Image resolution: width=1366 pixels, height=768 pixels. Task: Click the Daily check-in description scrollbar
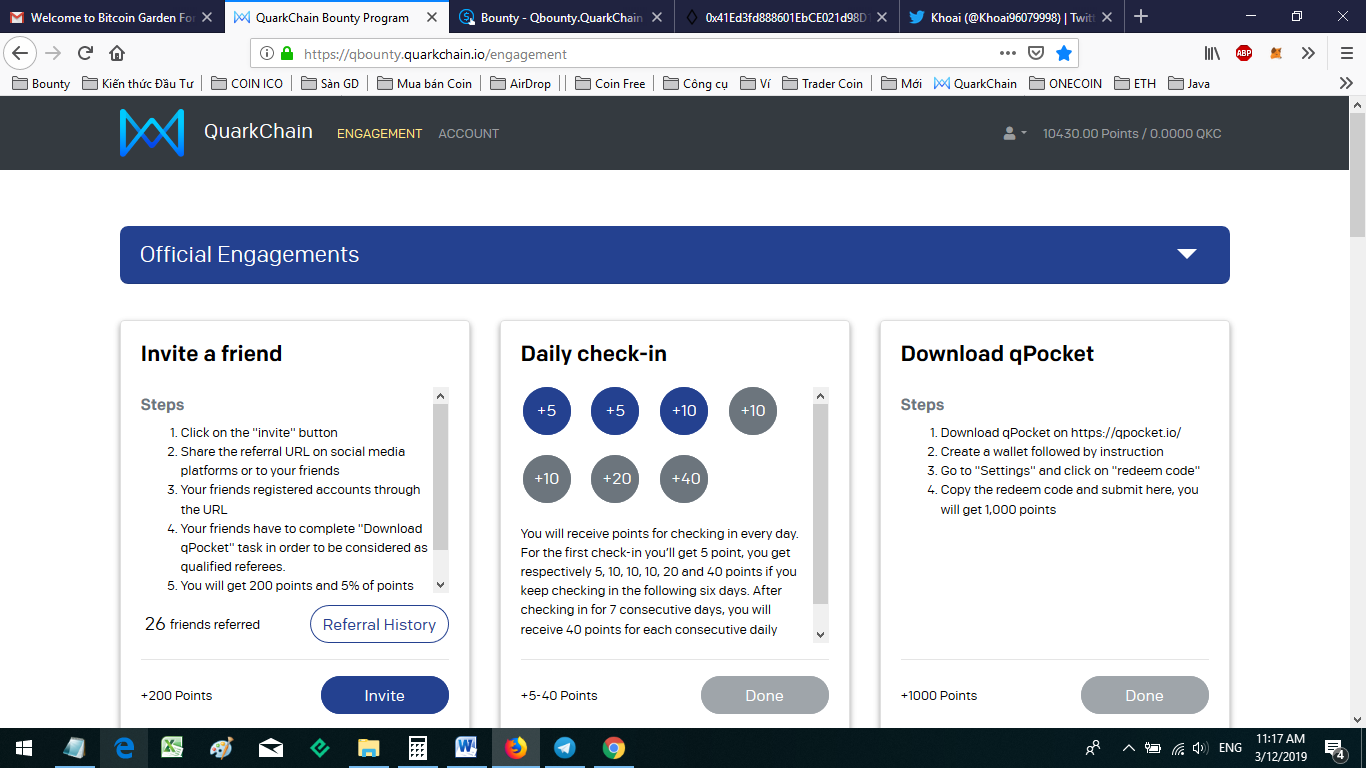[x=821, y=504]
